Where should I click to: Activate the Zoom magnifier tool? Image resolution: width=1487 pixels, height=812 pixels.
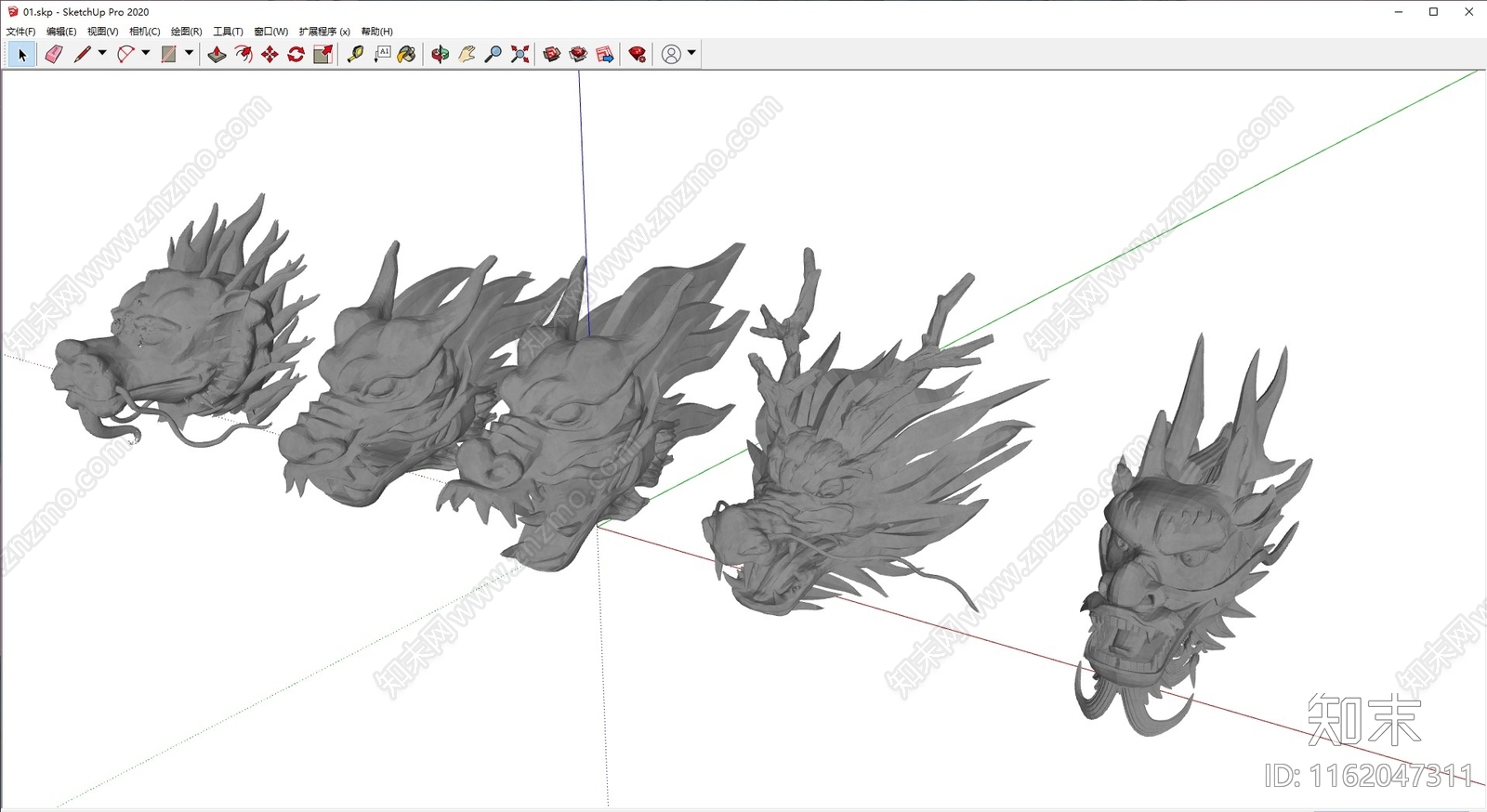[493, 55]
